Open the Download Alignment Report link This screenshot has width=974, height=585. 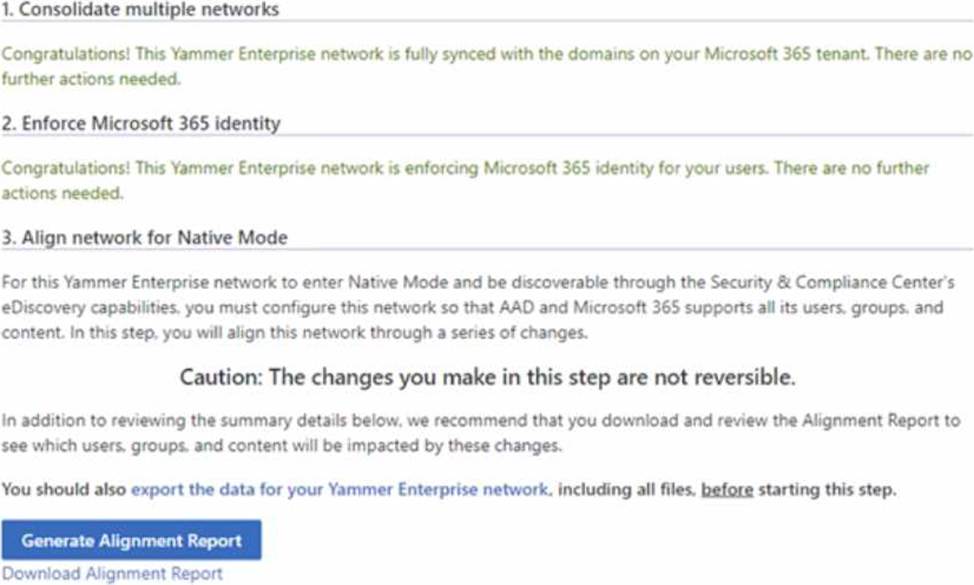(x=112, y=574)
